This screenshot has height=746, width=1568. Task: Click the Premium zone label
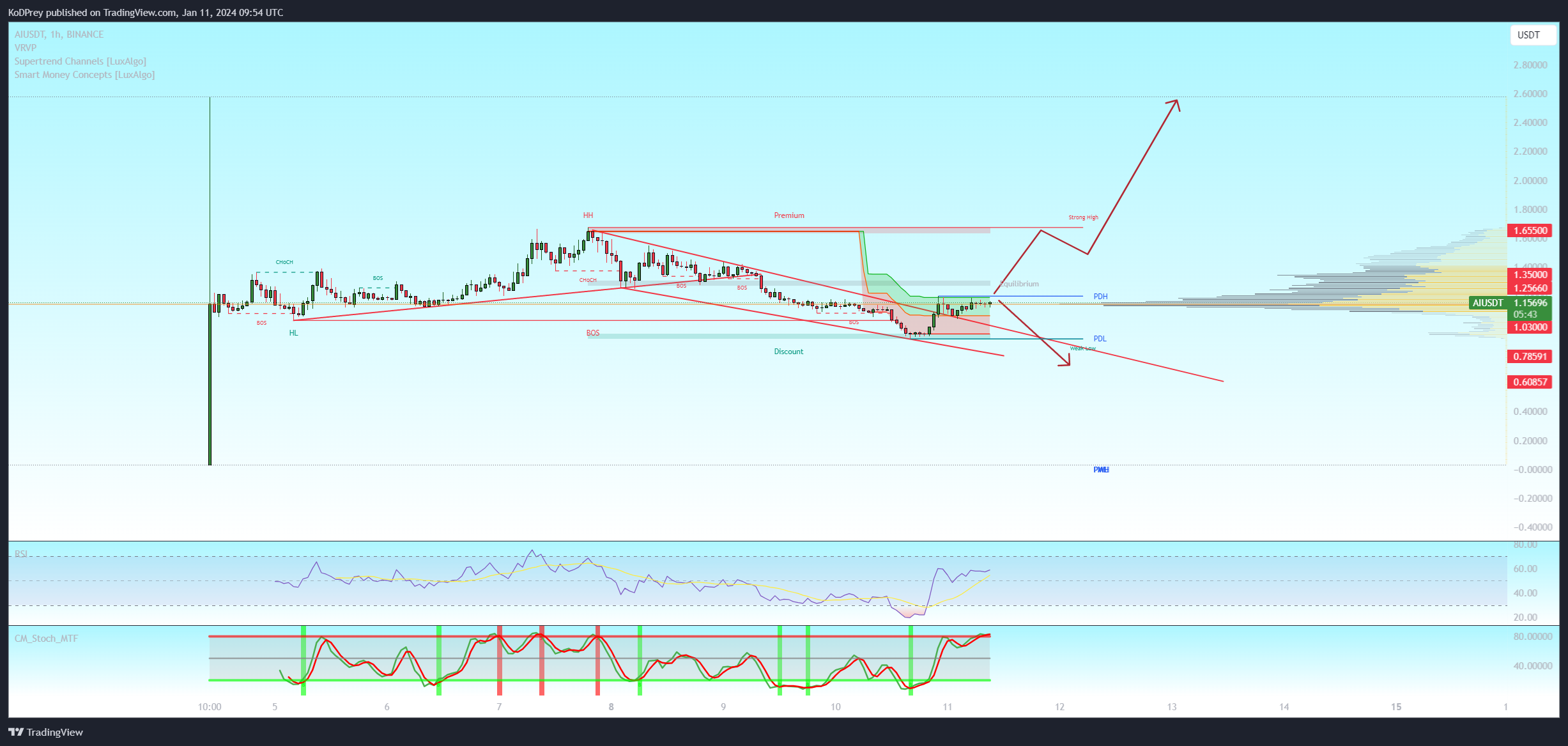coord(789,215)
